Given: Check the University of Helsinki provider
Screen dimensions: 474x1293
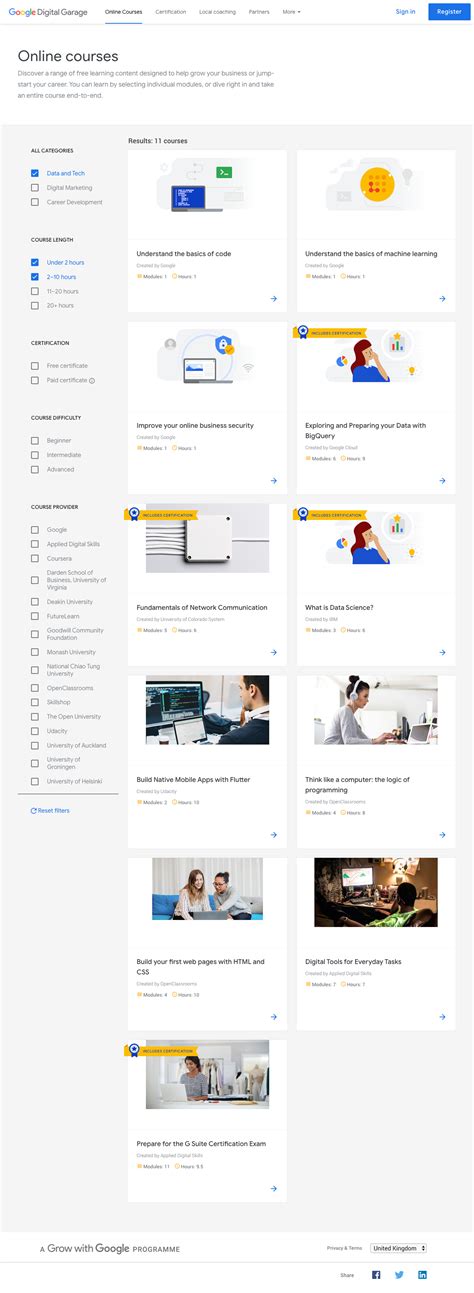Looking at the screenshot, I should 35,781.
